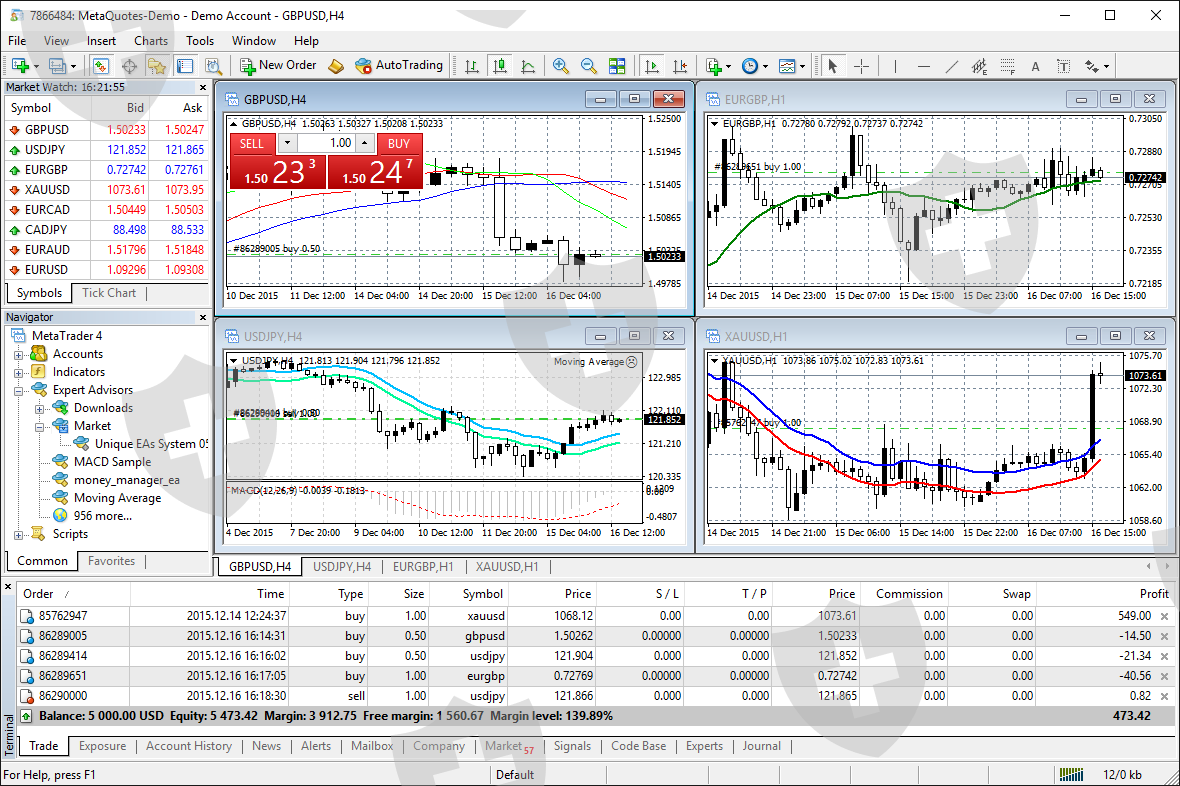
Task: Toggle the Market Watch panel icon
Action: 101,66
